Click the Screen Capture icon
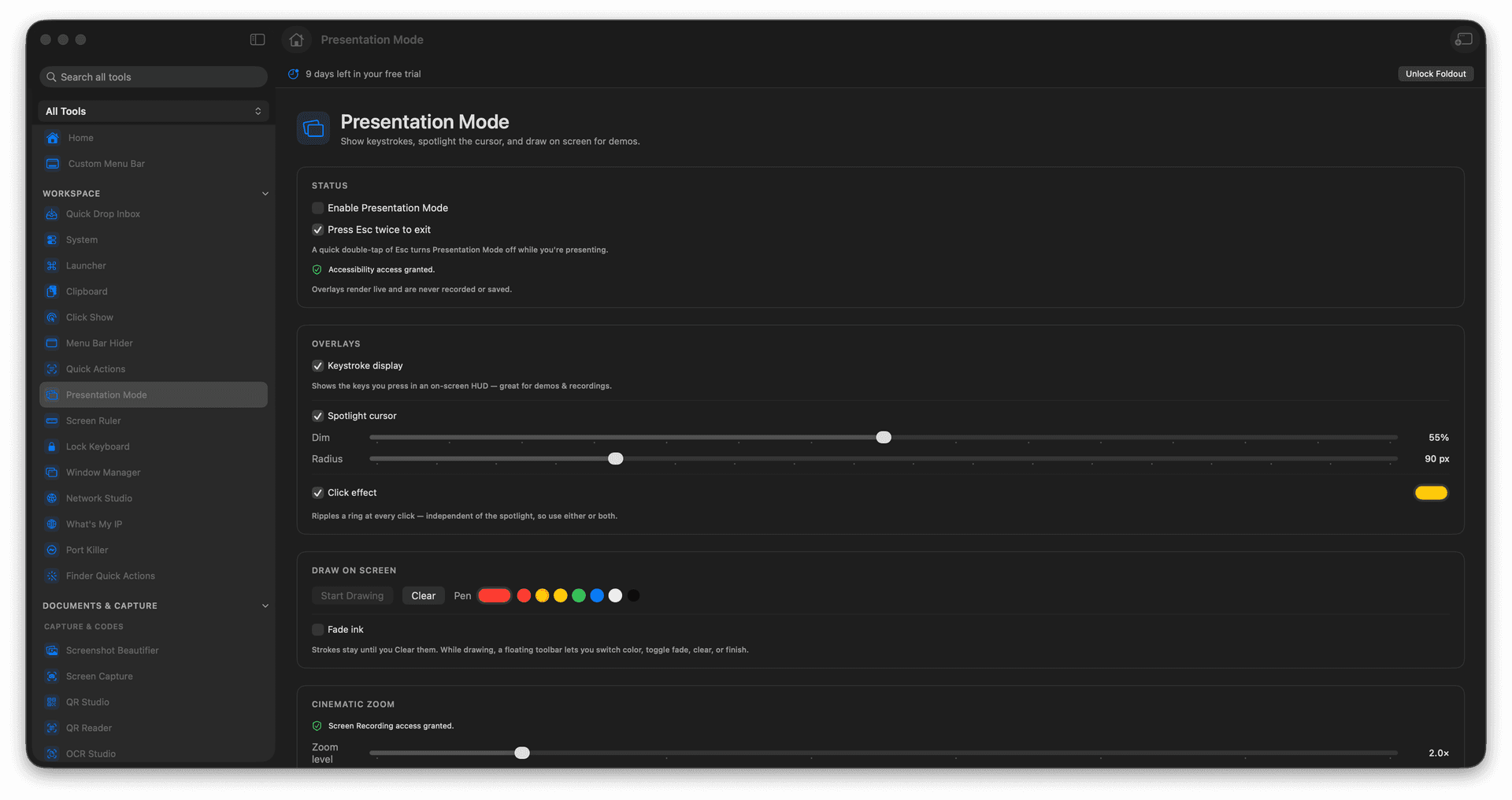1512x800 pixels. click(x=52, y=676)
